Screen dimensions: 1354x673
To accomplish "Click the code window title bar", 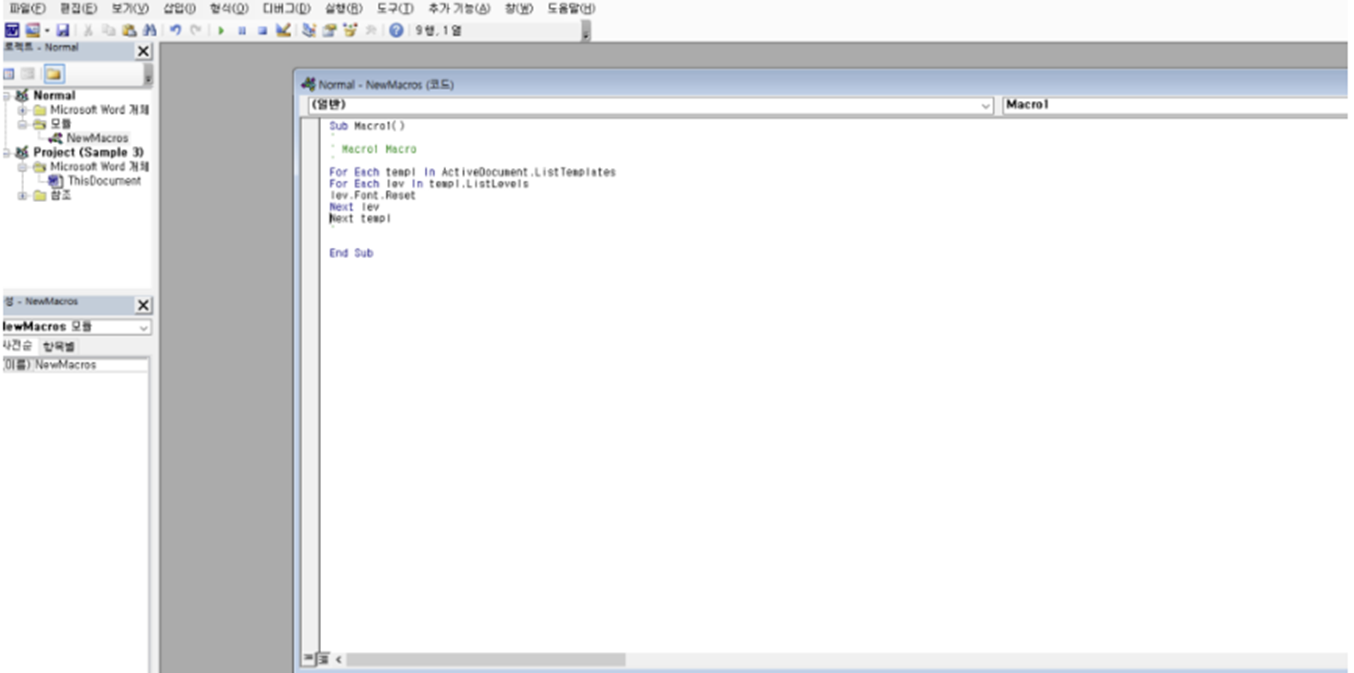I will click(x=823, y=84).
